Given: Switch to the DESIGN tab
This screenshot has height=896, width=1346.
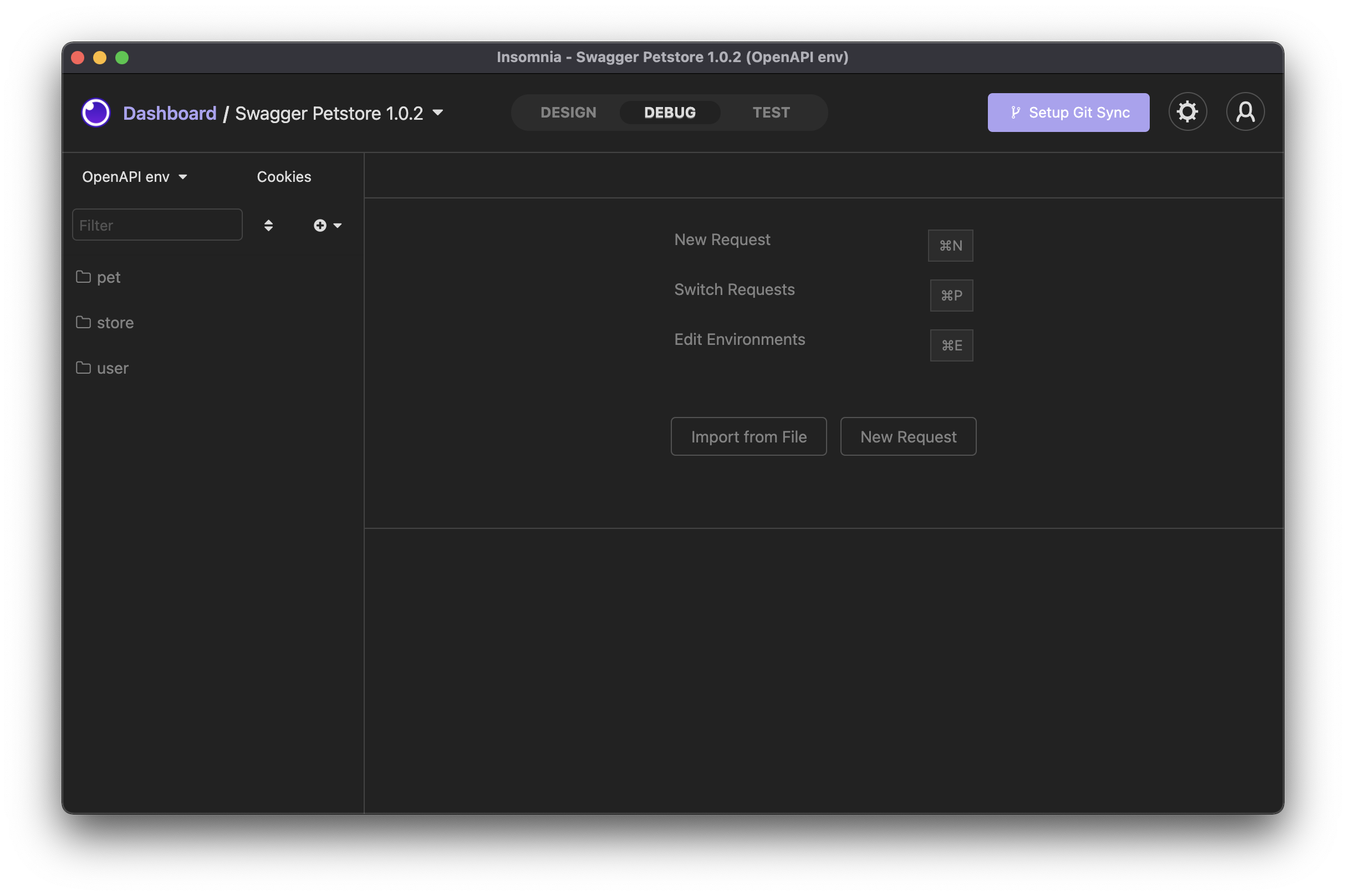Looking at the screenshot, I should click(x=568, y=113).
